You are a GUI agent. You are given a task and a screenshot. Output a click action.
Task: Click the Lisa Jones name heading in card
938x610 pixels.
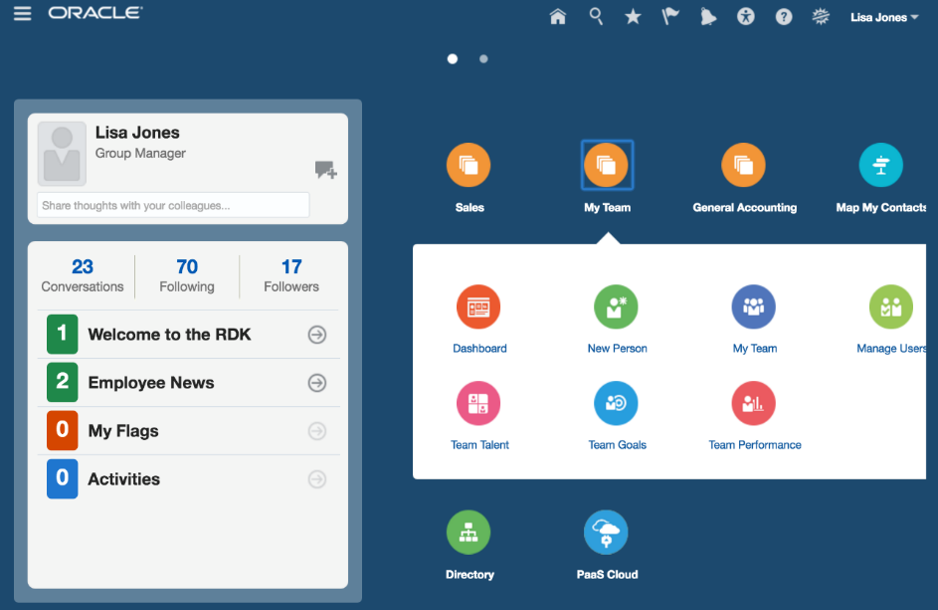138,132
